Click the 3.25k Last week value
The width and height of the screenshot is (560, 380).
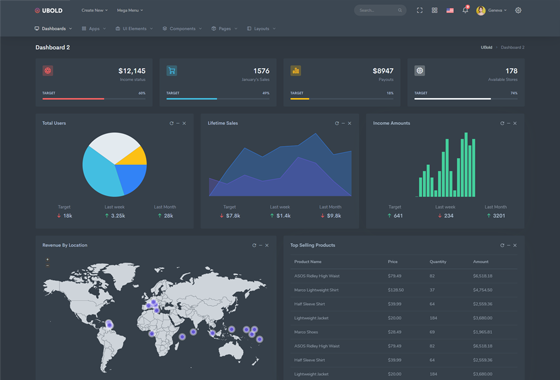[x=118, y=216]
